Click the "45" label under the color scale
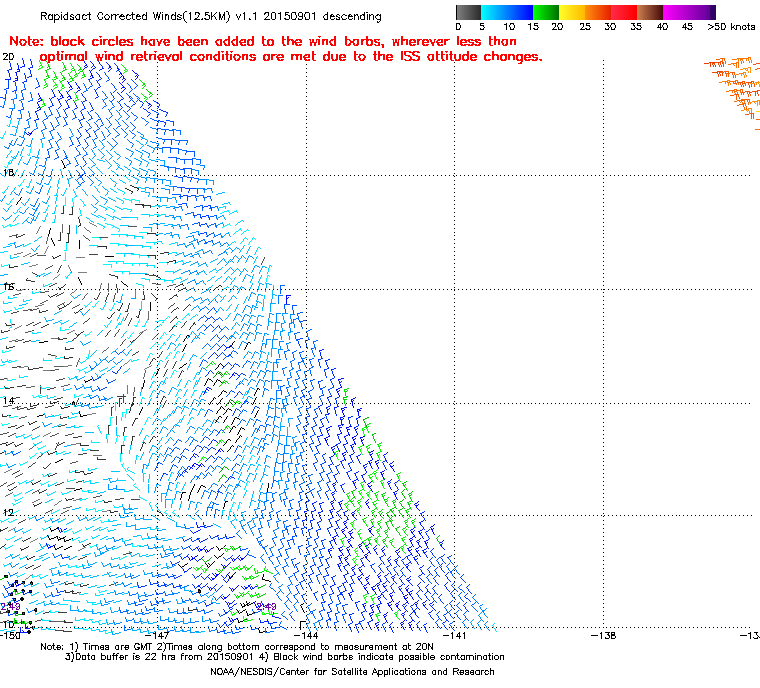Viewport: 760px width, 688px height. point(687,27)
